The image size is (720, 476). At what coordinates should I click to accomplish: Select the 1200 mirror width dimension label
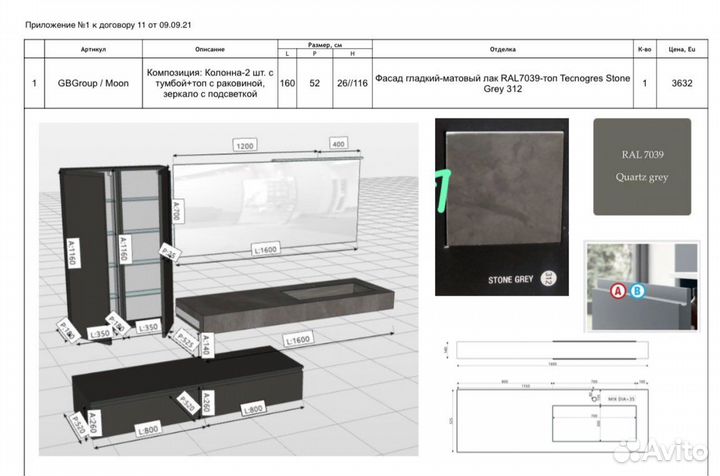244,146
